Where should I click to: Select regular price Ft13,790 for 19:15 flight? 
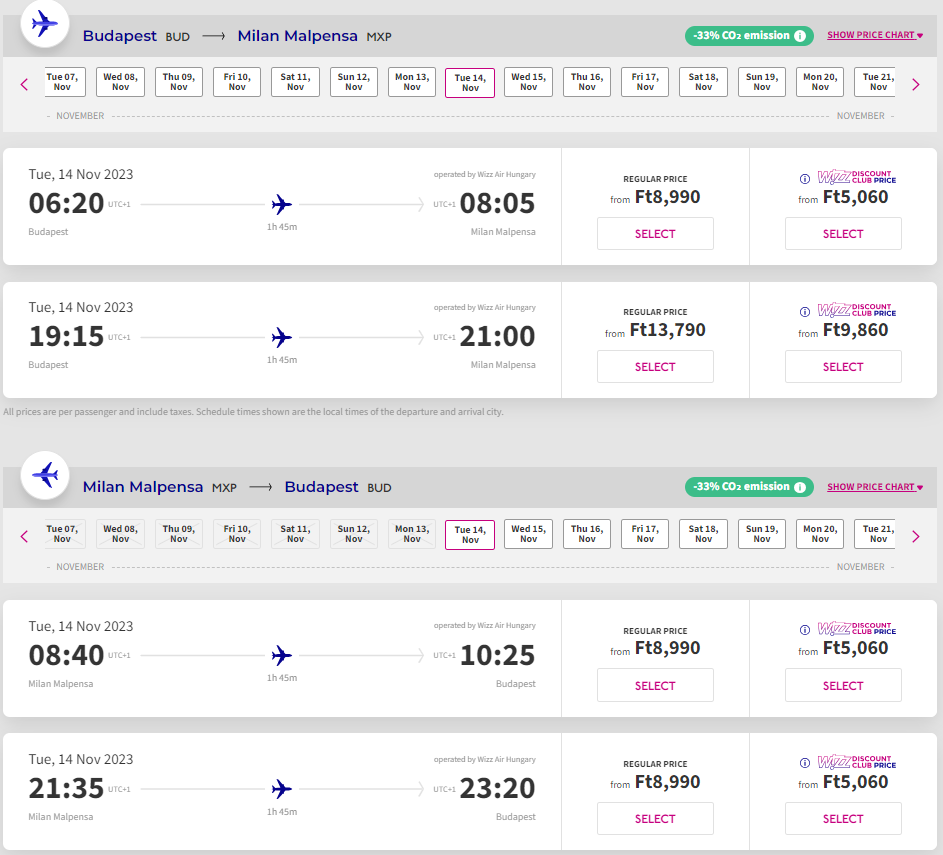(655, 367)
